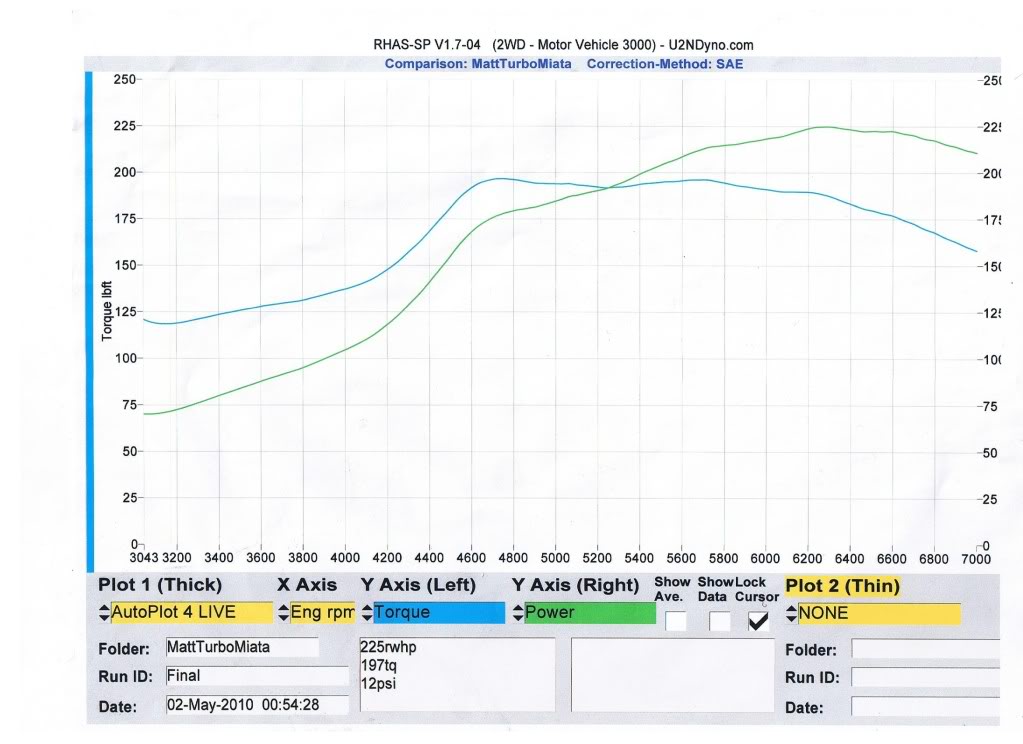The image size is (1023, 744).
Task: Click the stepper arrows beside AutoPlot 4 LIVE
Action: (x=104, y=612)
